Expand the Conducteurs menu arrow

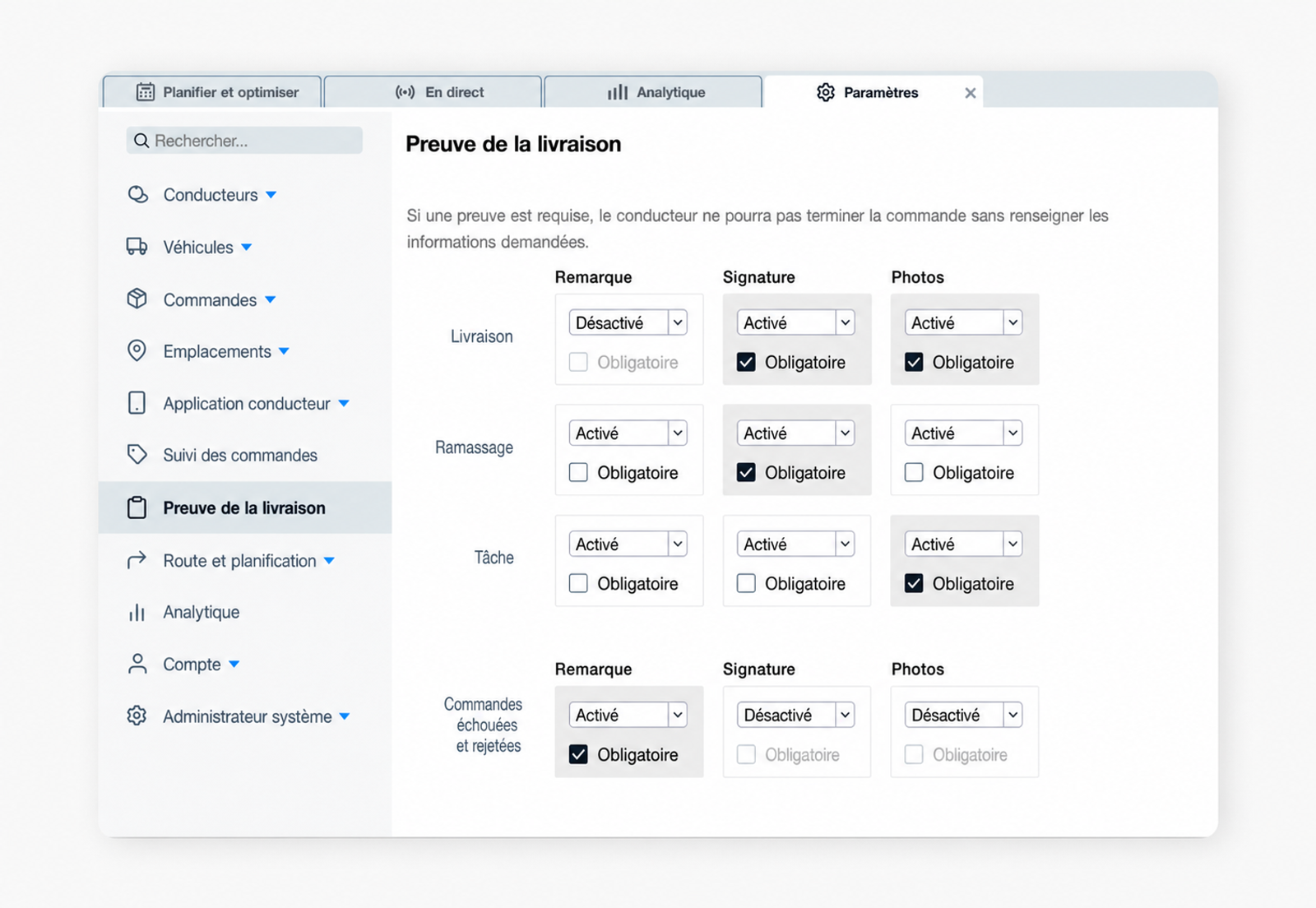pyautogui.click(x=271, y=195)
